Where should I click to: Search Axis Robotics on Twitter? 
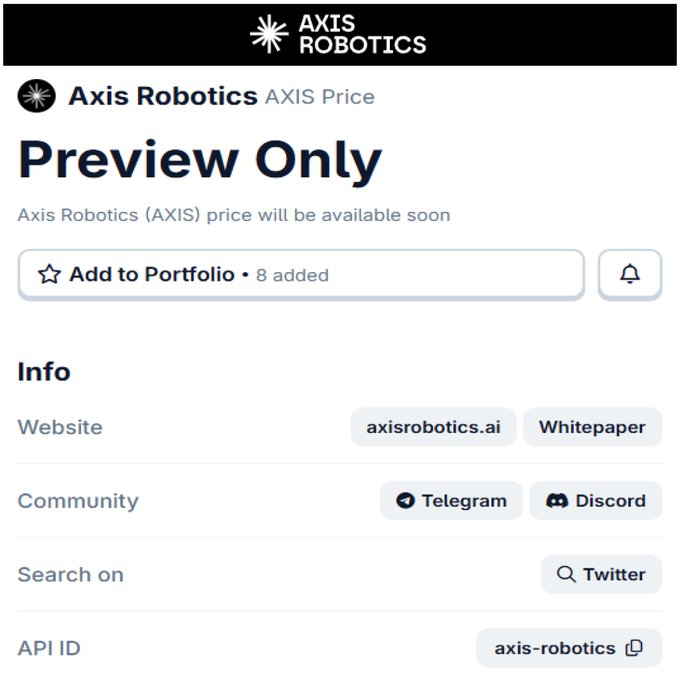click(x=602, y=574)
